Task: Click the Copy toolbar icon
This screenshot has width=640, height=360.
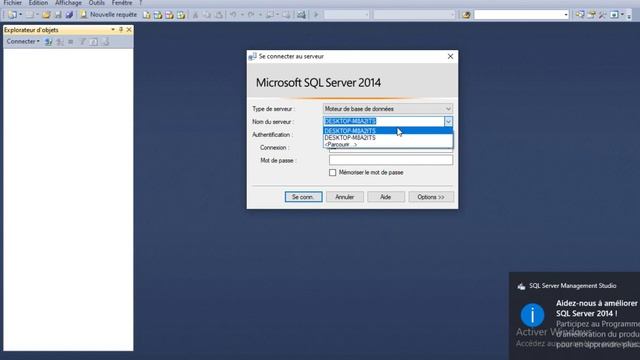Action: (207, 15)
